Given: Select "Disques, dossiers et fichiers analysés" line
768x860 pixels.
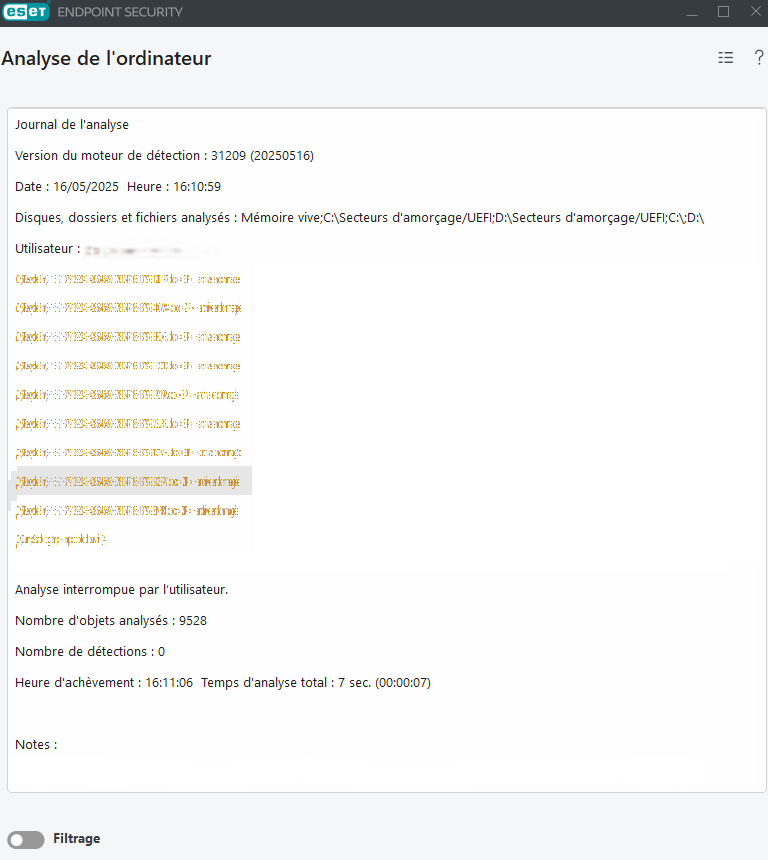Looking at the screenshot, I should (x=359, y=218).
